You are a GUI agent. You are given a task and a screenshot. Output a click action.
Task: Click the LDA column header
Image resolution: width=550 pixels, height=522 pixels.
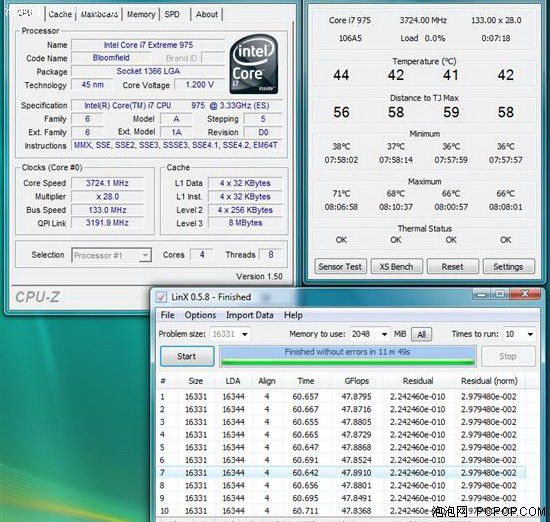[233, 381]
